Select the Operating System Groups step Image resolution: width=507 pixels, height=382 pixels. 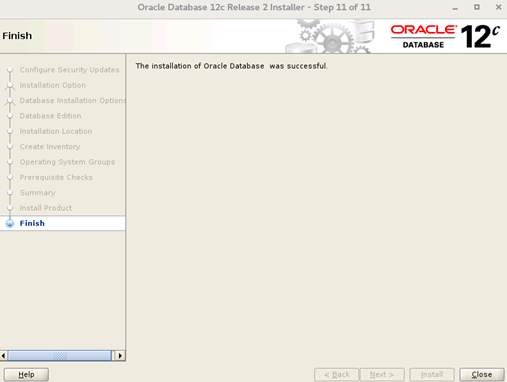(x=67, y=162)
